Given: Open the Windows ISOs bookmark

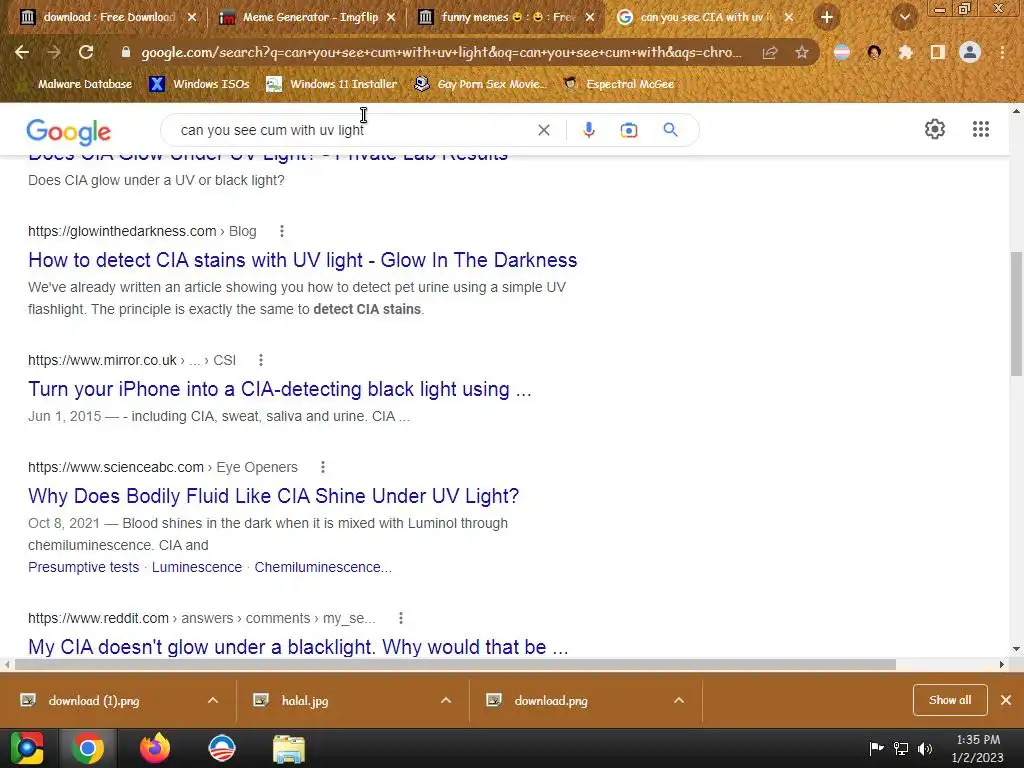Looking at the screenshot, I should (200, 84).
